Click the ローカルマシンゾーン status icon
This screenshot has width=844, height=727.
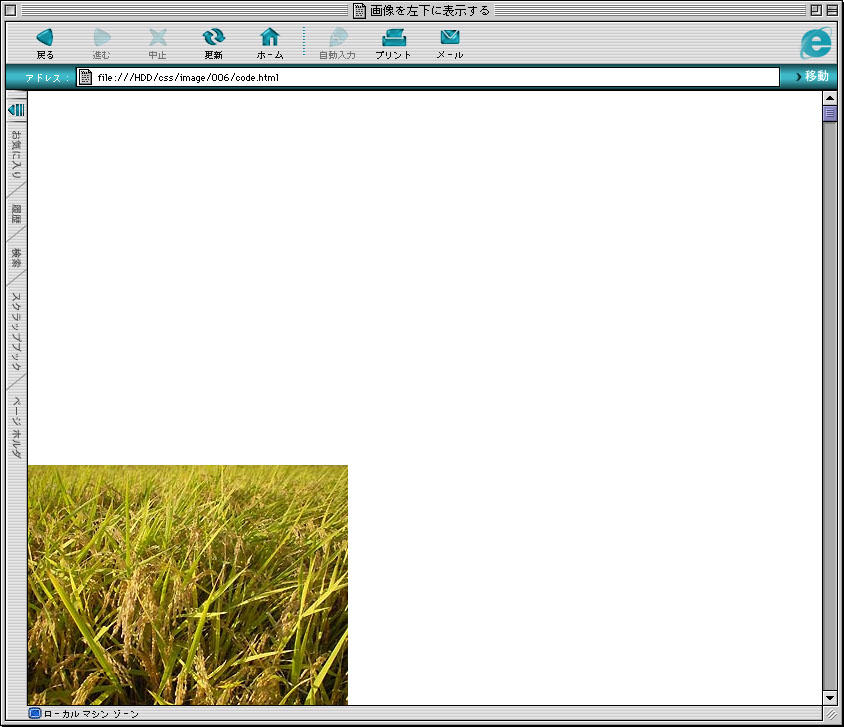pos(34,714)
